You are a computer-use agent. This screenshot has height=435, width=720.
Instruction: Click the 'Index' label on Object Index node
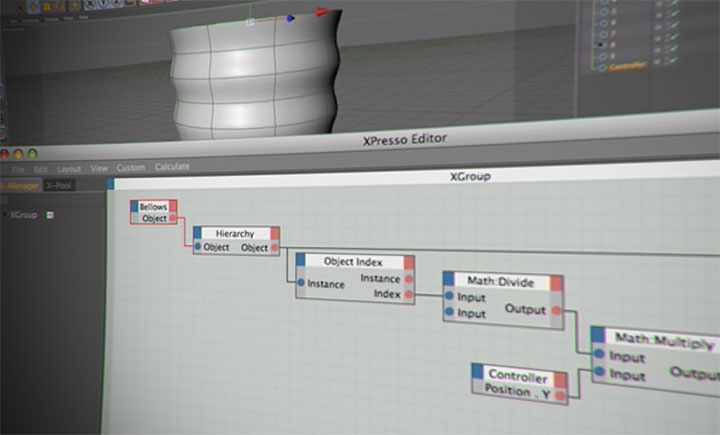pyautogui.click(x=387, y=294)
